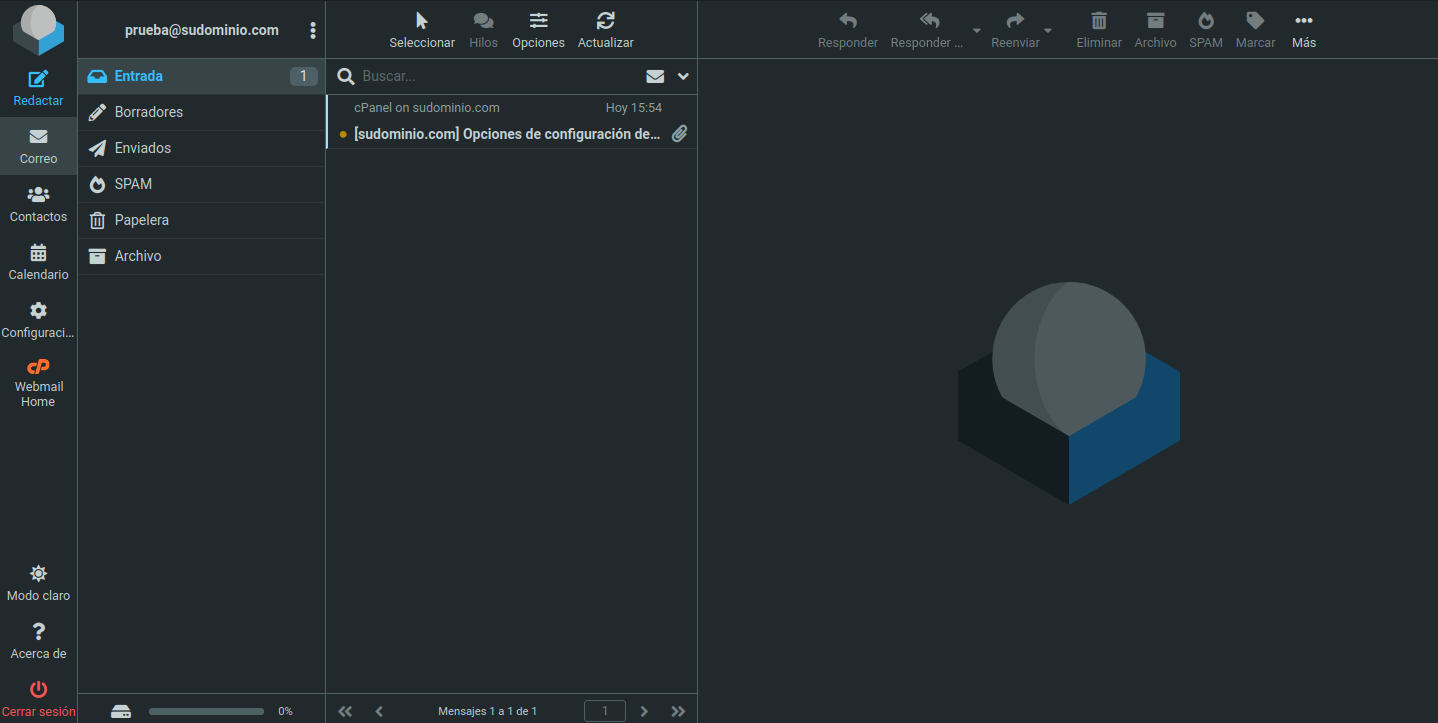Image resolution: width=1438 pixels, height=723 pixels.
Task: Click the Hilos threads button
Action: tap(483, 30)
